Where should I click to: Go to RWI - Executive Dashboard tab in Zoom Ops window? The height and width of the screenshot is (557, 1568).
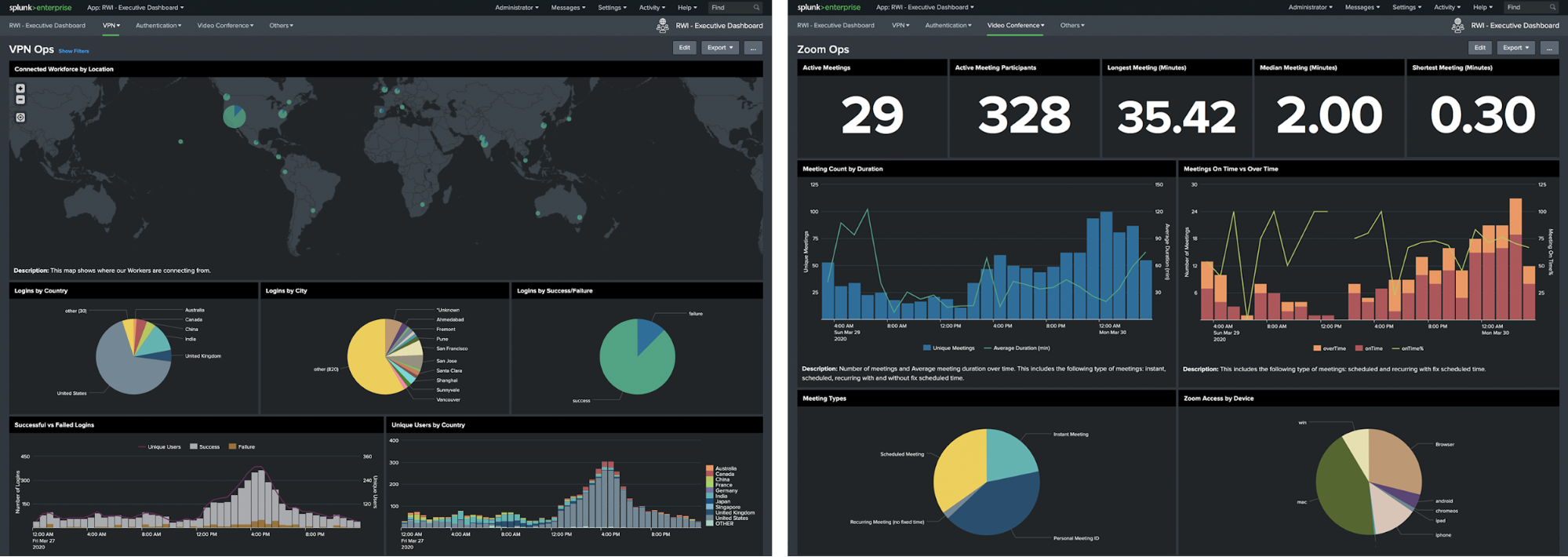coord(835,25)
